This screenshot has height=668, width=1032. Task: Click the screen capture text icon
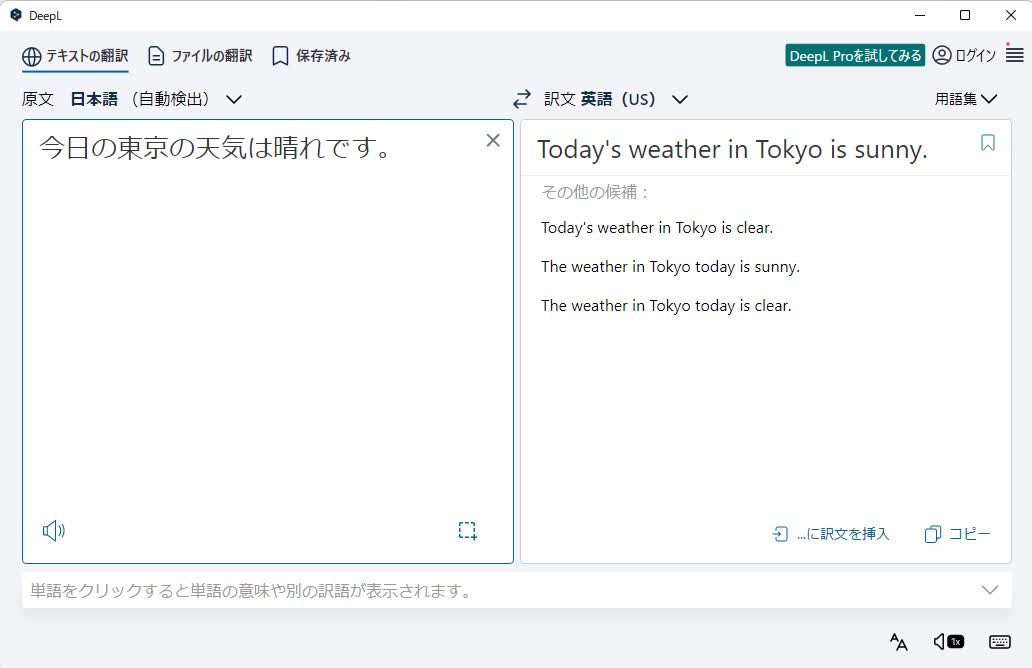point(467,530)
